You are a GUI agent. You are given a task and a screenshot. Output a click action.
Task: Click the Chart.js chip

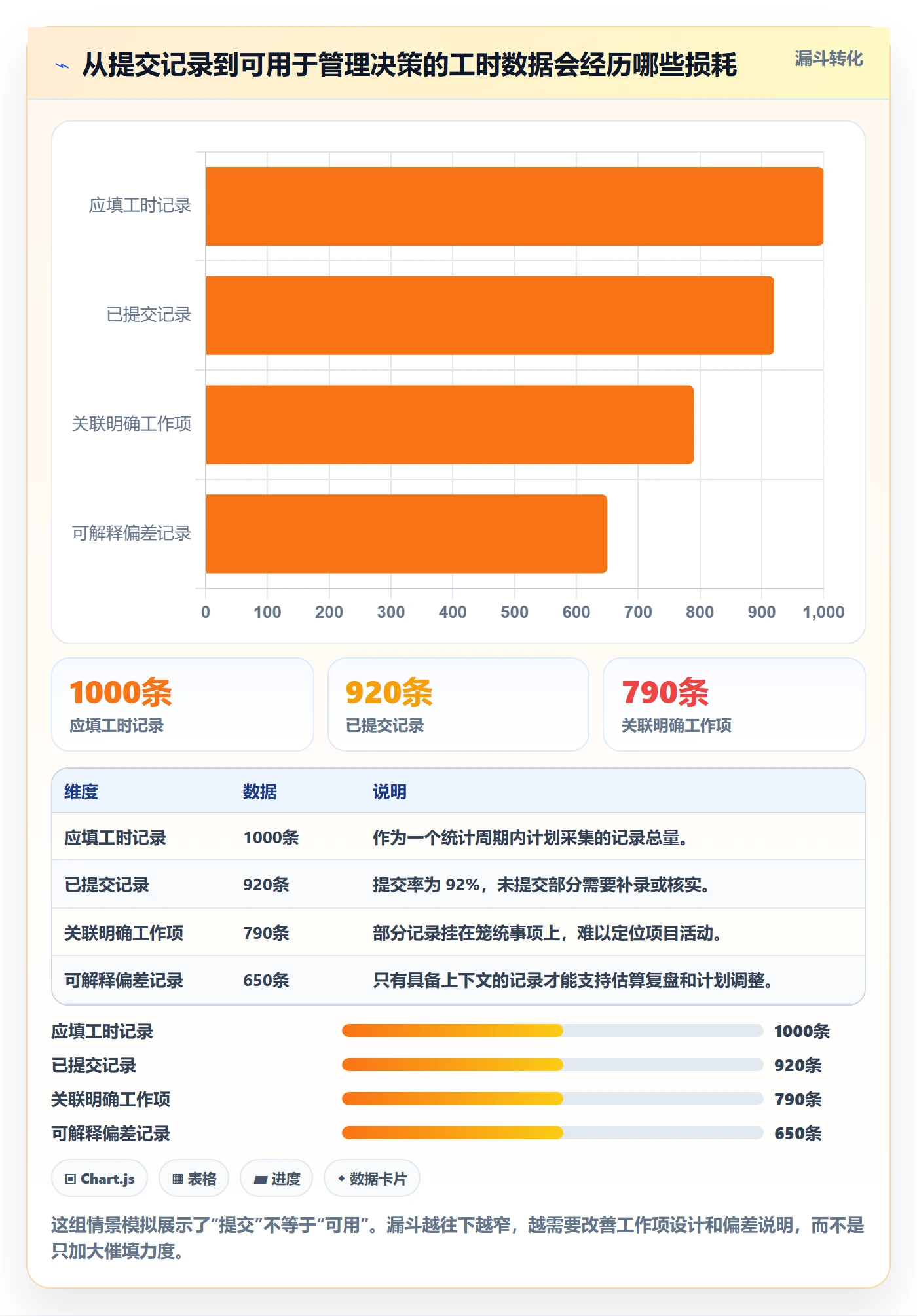tap(100, 1179)
